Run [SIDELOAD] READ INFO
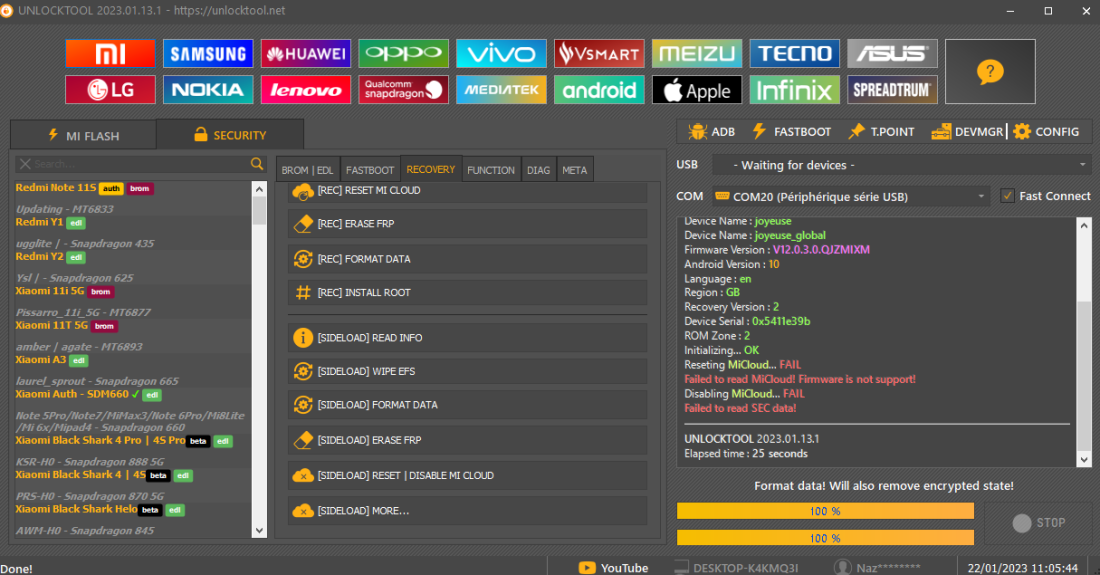This screenshot has height=575, width=1100. pos(467,337)
